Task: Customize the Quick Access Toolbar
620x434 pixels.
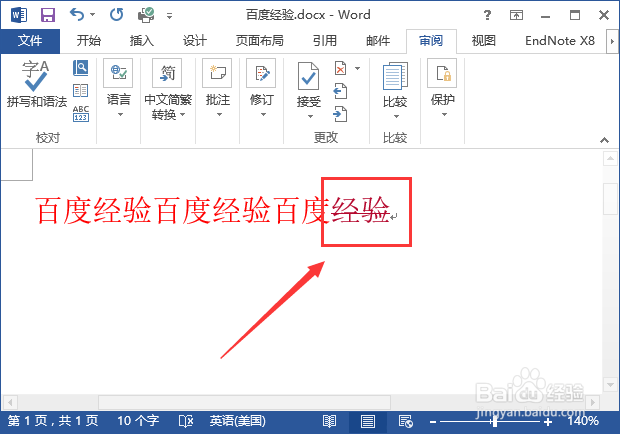Action: pyautogui.click(x=169, y=16)
